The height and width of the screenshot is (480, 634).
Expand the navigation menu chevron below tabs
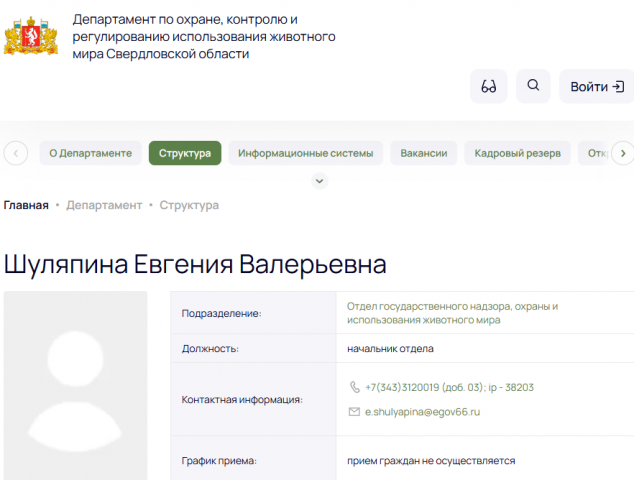pos(319,181)
